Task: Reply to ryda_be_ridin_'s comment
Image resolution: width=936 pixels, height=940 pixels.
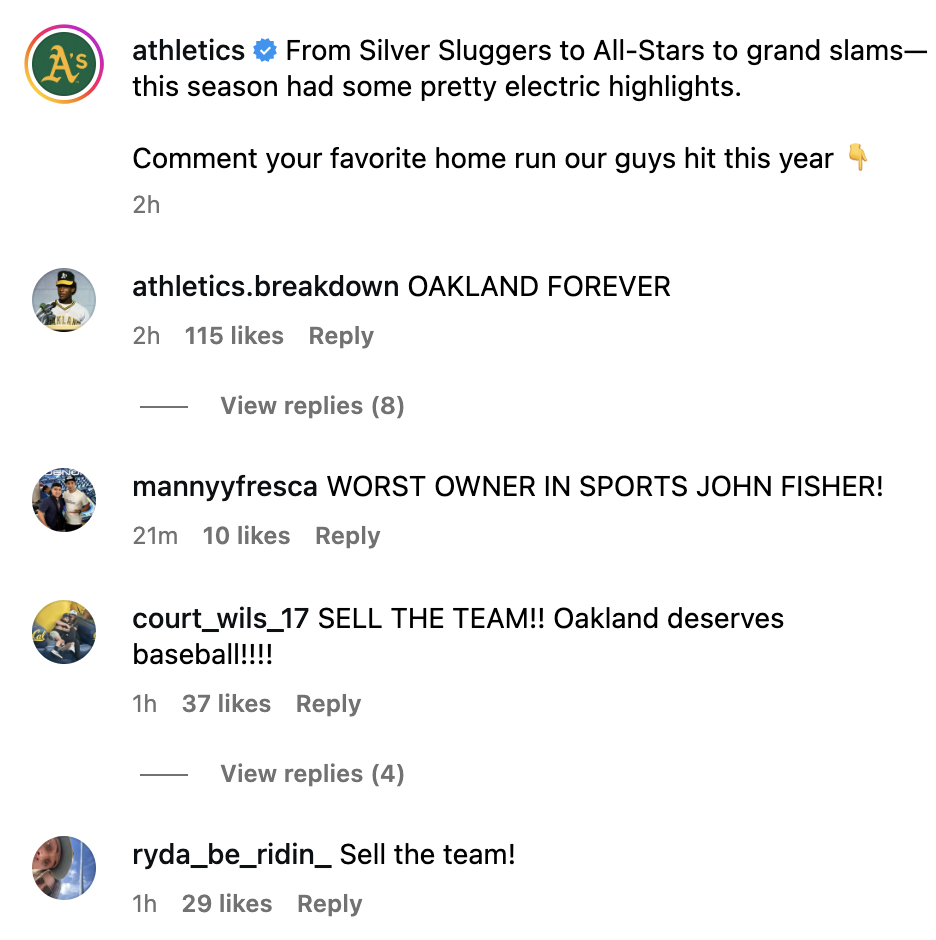Action: 330,904
